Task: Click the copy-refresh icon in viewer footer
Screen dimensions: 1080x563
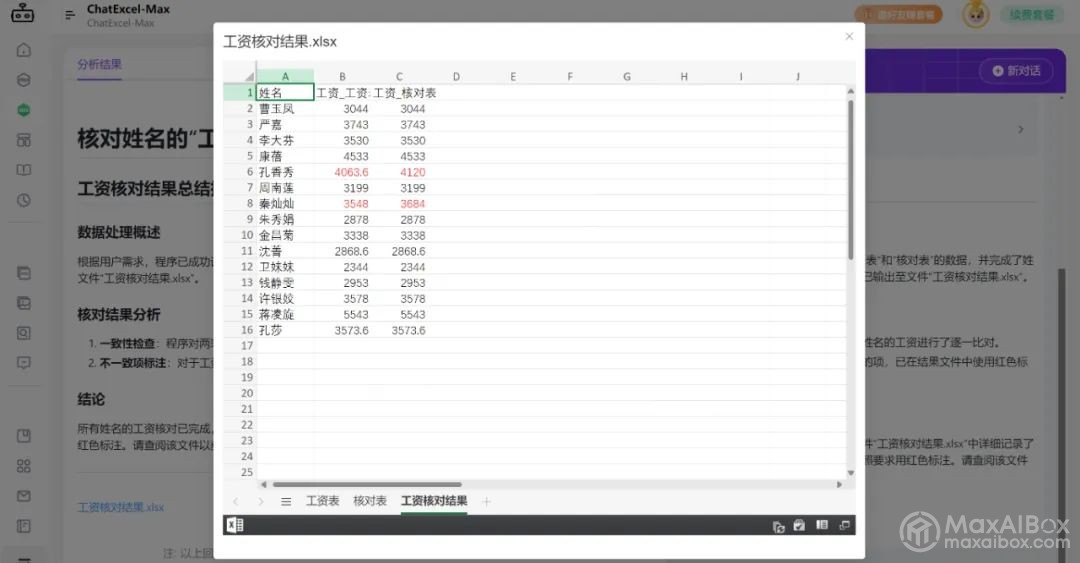Action: point(778,526)
